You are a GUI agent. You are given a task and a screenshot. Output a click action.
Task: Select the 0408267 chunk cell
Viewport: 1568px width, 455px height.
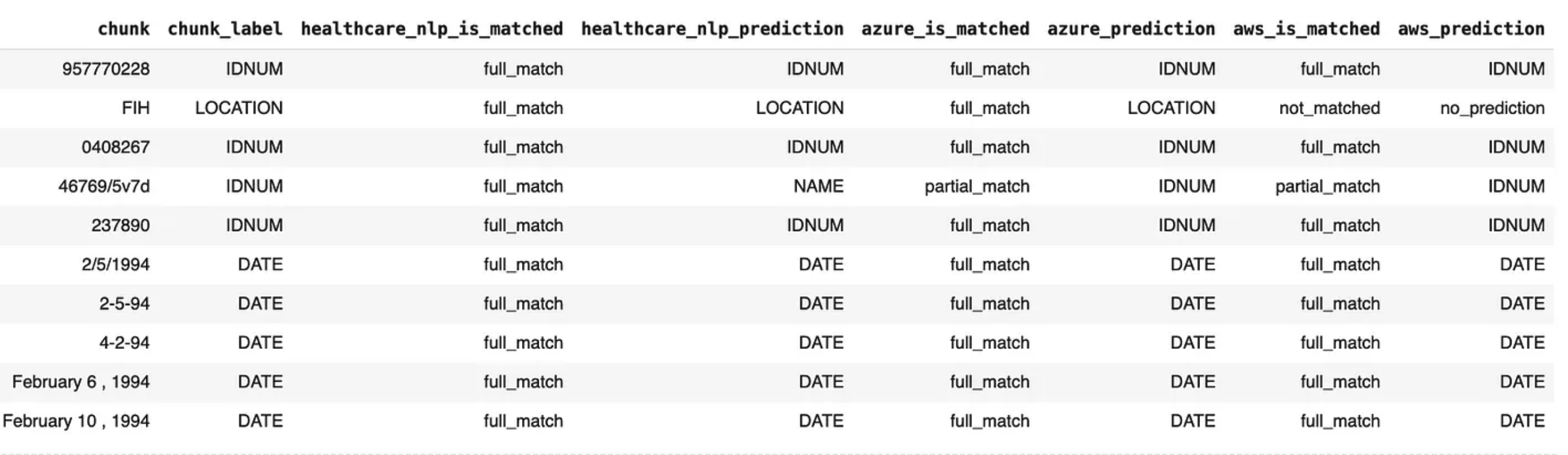[x=116, y=147]
